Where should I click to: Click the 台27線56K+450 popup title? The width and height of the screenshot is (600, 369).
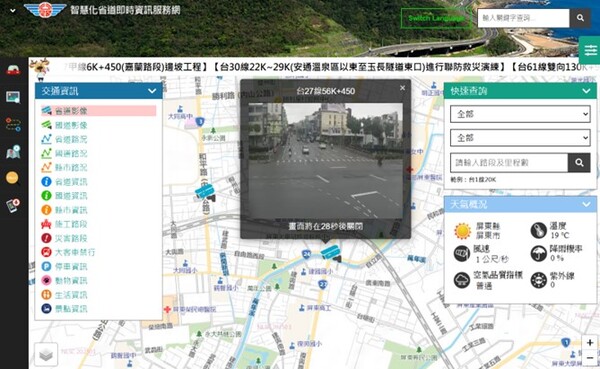[326, 91]
